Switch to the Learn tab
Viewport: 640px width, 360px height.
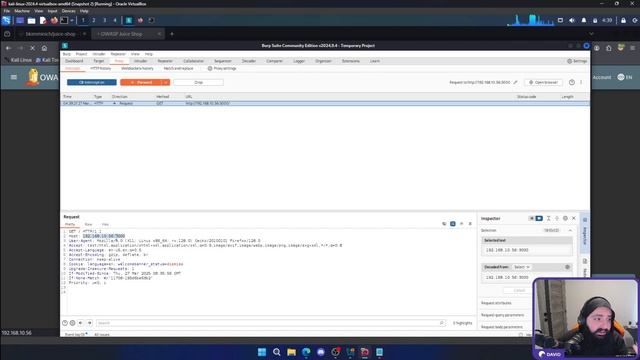[375, 61]
